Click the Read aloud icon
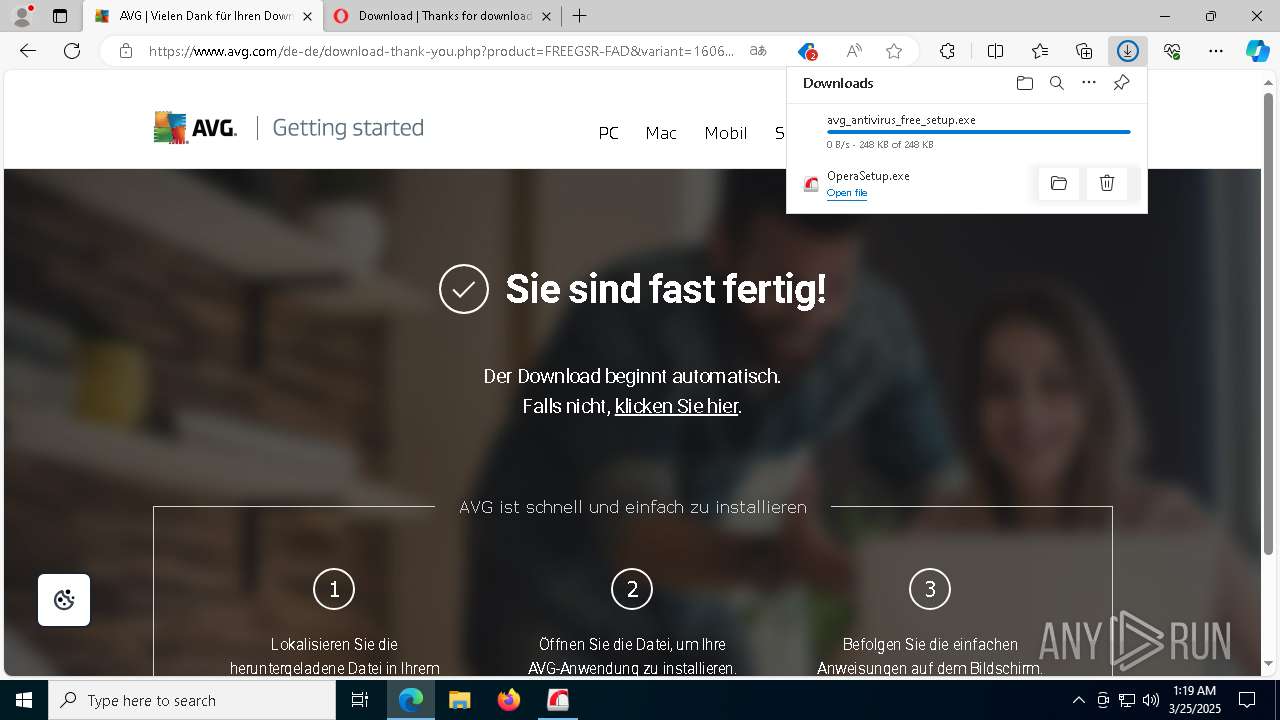Screen dimensions: 1280x720 [853, 51]
